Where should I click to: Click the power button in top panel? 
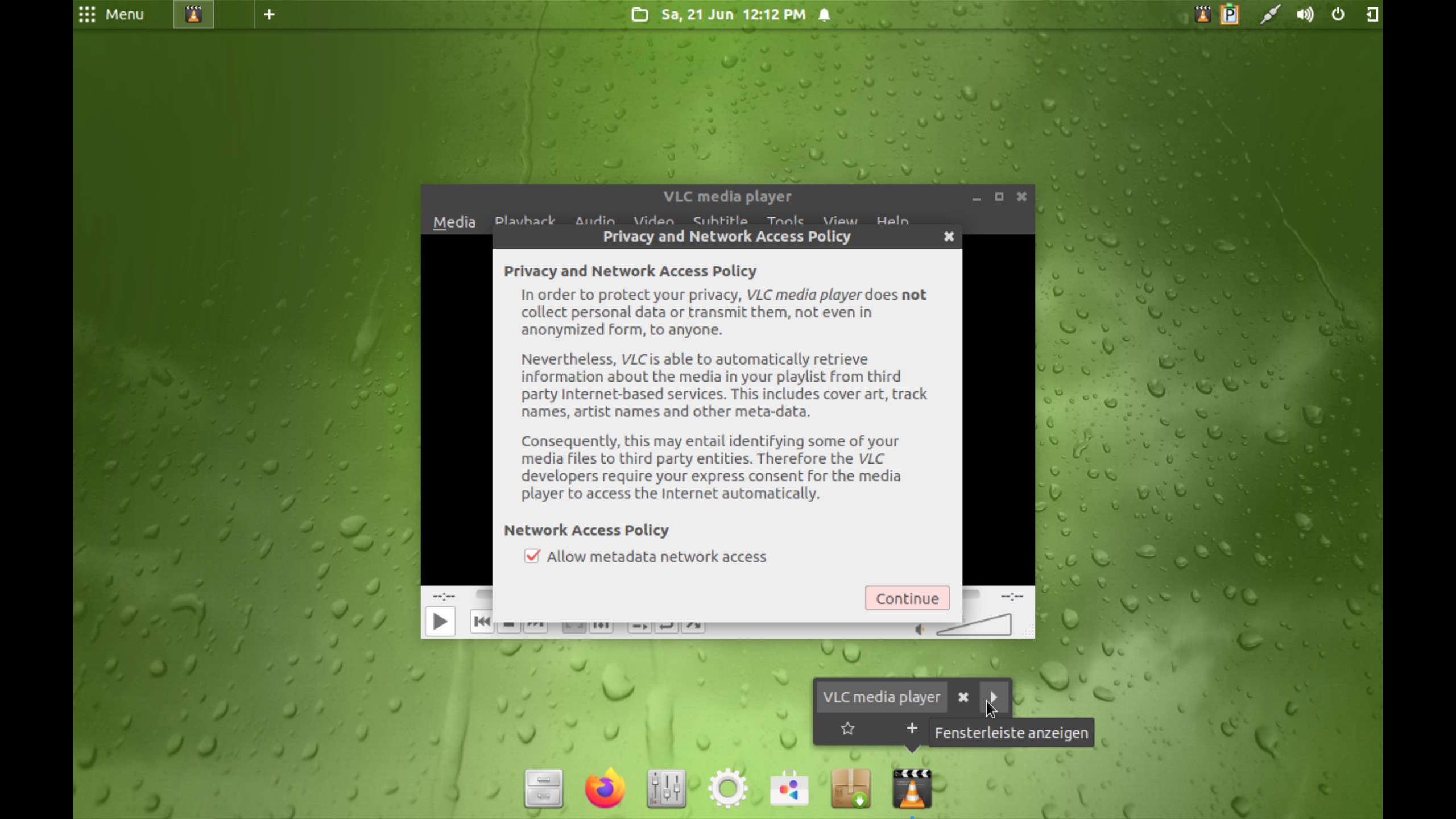[x=1338, y=14]
